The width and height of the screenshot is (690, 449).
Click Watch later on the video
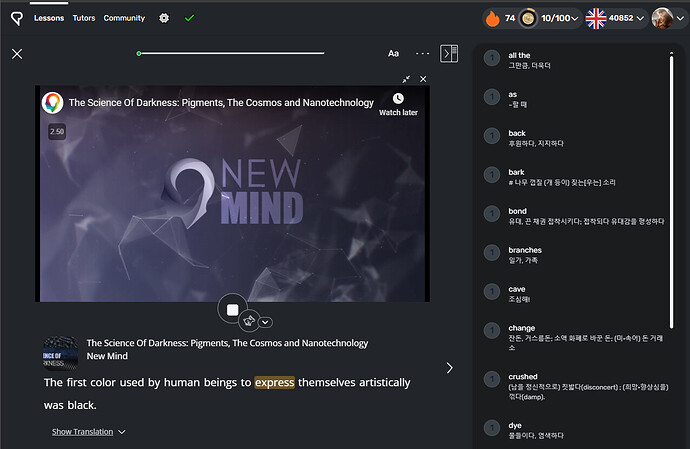[x=398, y=104]
